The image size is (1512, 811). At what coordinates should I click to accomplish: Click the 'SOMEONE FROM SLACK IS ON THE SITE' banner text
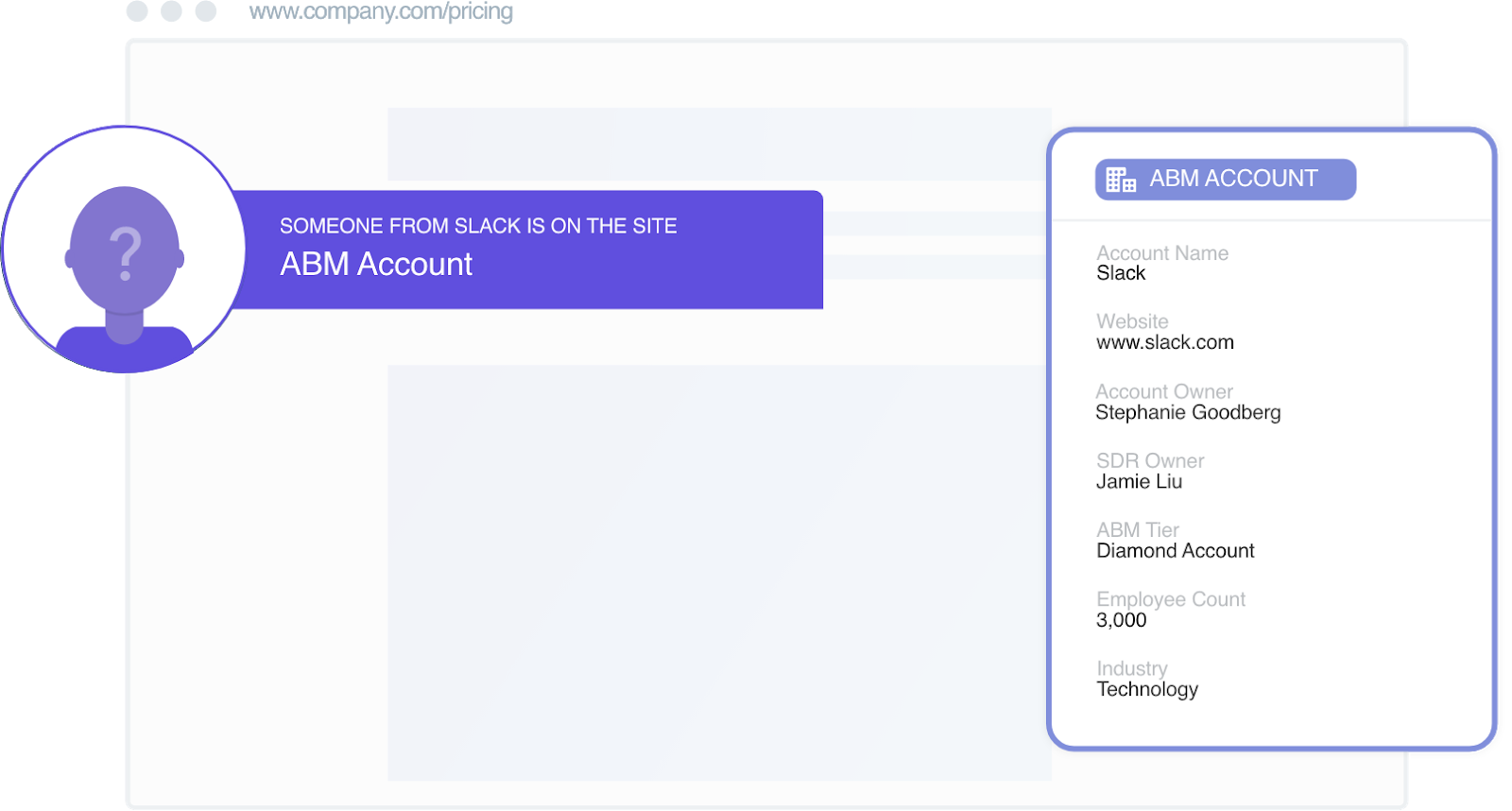[x=478, y=226]
